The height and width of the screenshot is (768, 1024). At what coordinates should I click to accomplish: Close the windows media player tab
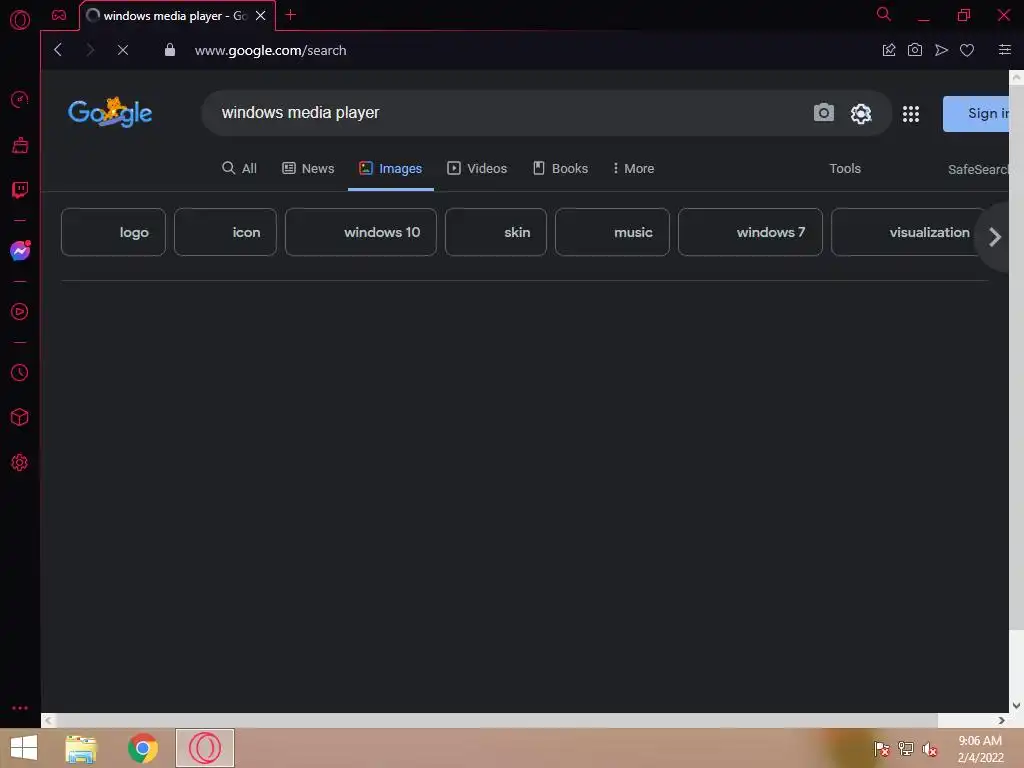coord(261,16)
